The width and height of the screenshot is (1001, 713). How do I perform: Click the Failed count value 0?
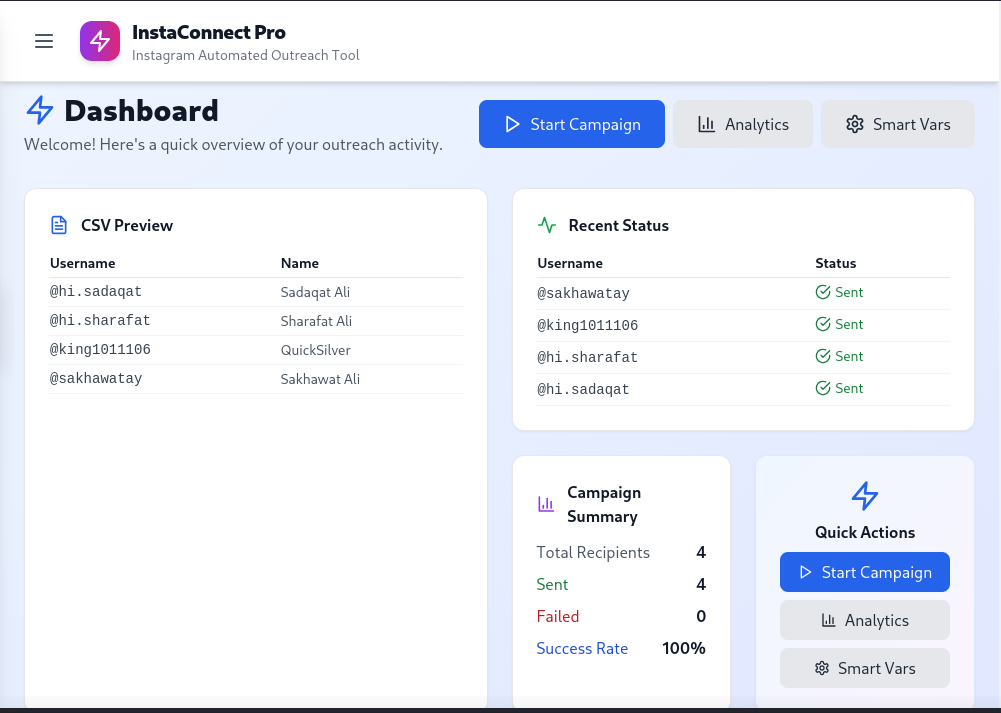(x=701, y=616)
